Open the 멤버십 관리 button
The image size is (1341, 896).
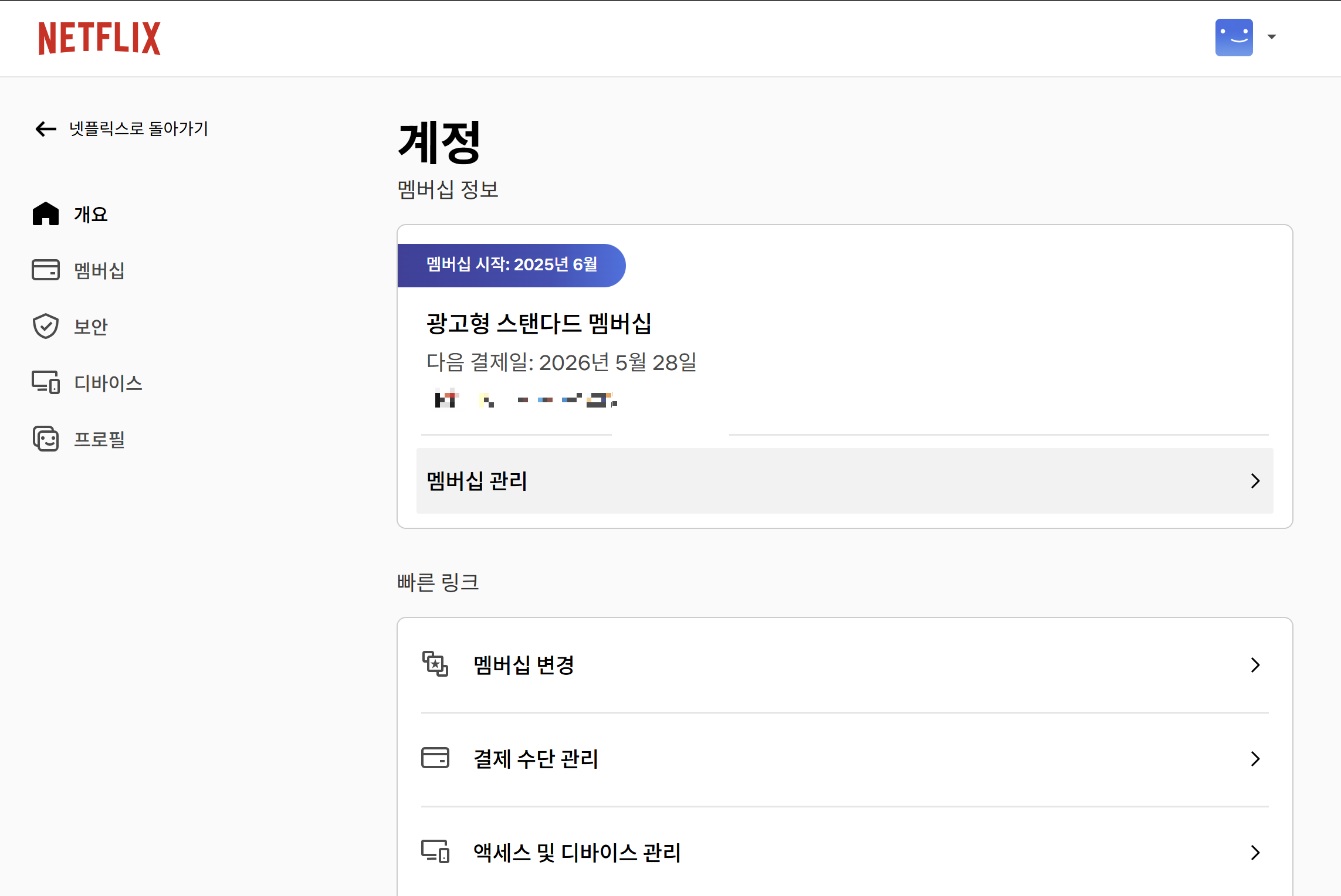pos(845,481)
